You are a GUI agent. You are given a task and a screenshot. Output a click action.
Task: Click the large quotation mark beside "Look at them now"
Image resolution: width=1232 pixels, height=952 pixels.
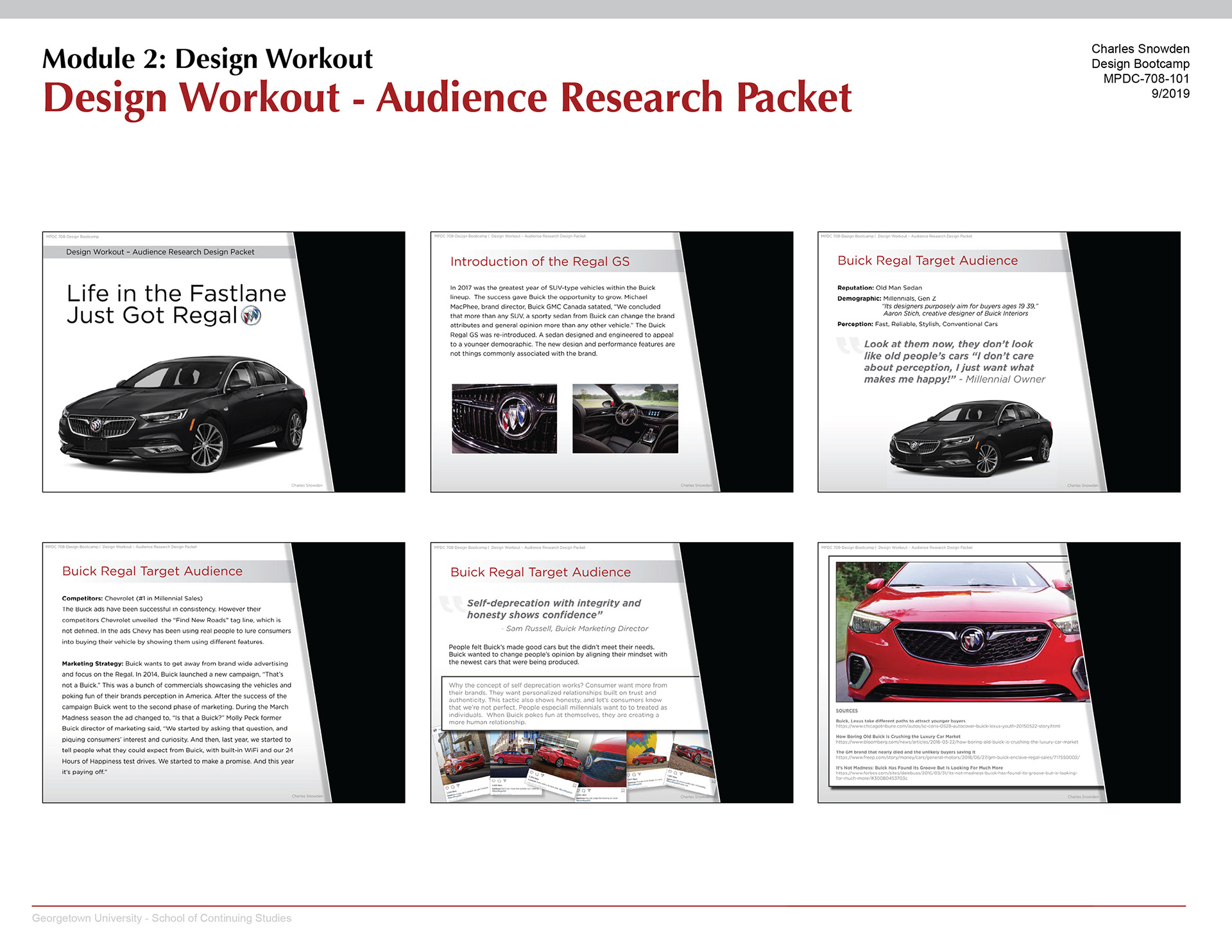click(849, 345)
